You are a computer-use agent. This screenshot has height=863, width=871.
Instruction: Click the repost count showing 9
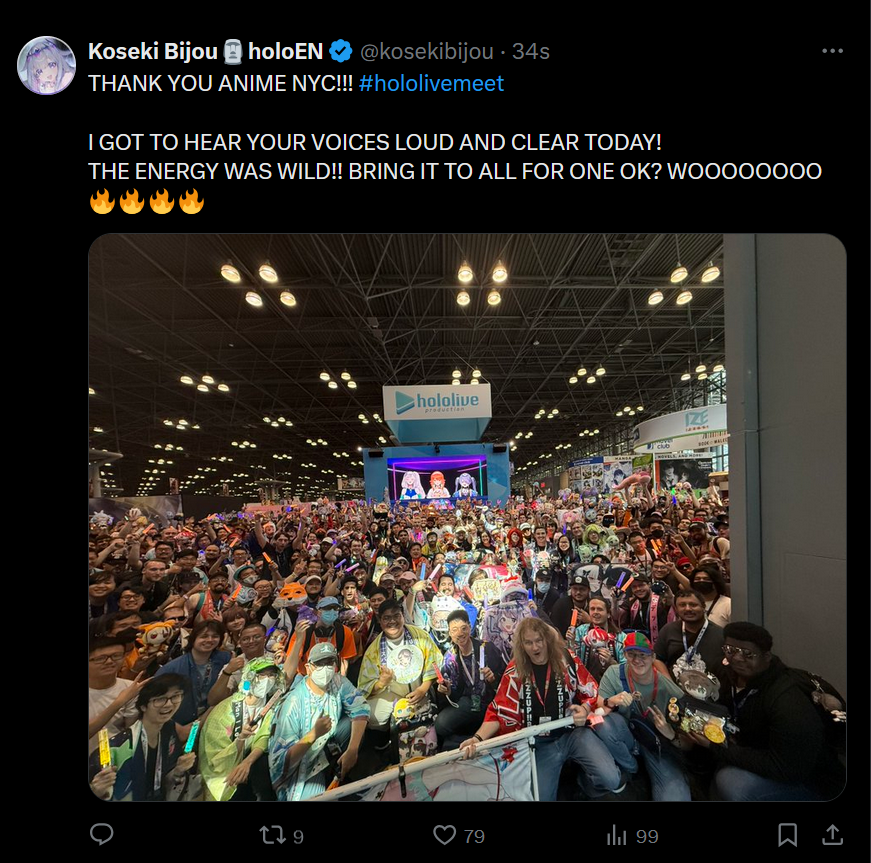coord(298,837)
